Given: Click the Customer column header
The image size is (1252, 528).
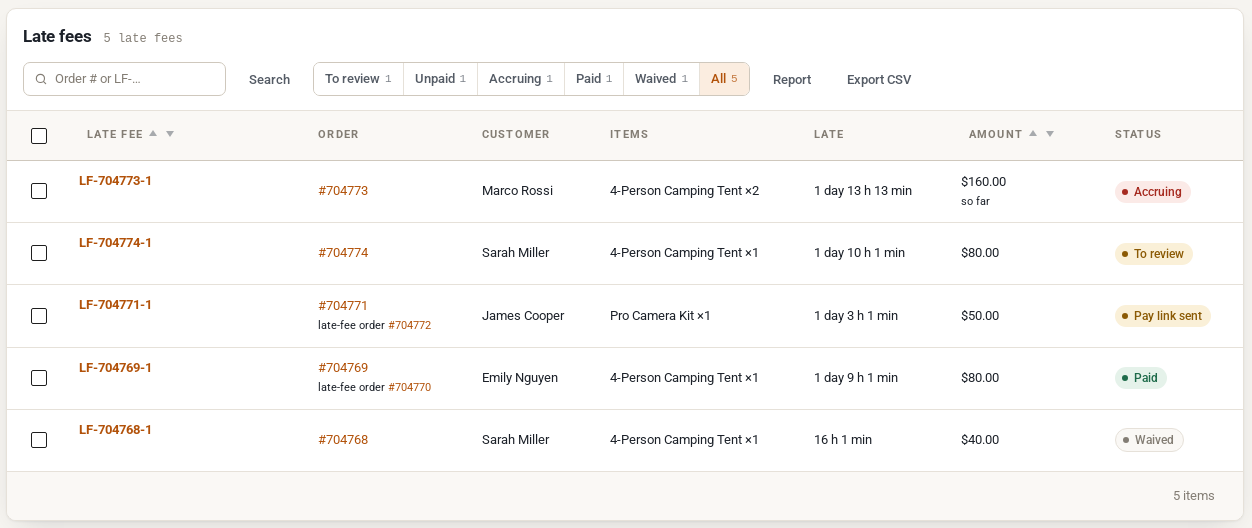Looking at the screenshot, I should pyautogui.click(x=516, y=134).
